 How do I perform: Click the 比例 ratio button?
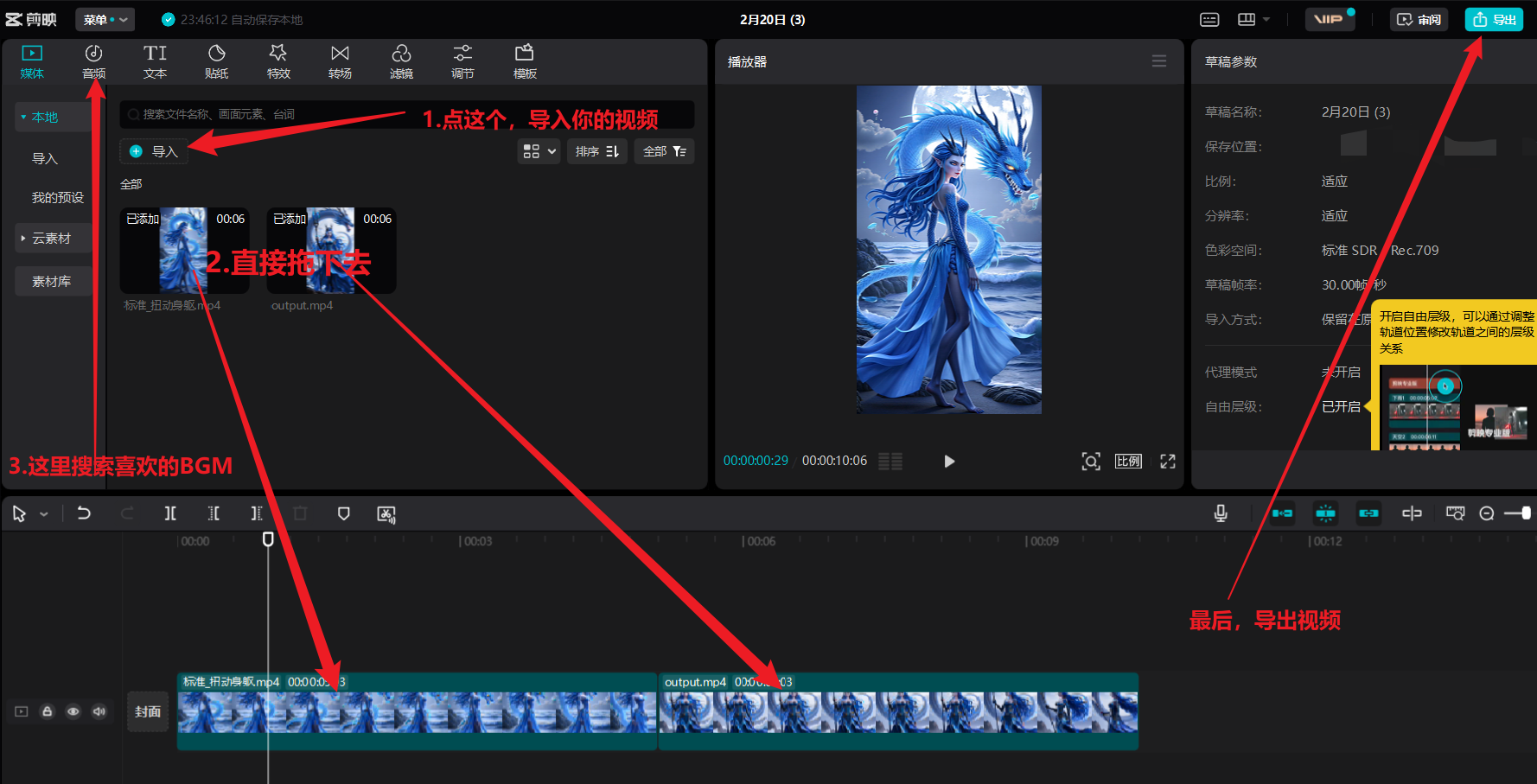pyautogui.click(x=1128, y=461)
